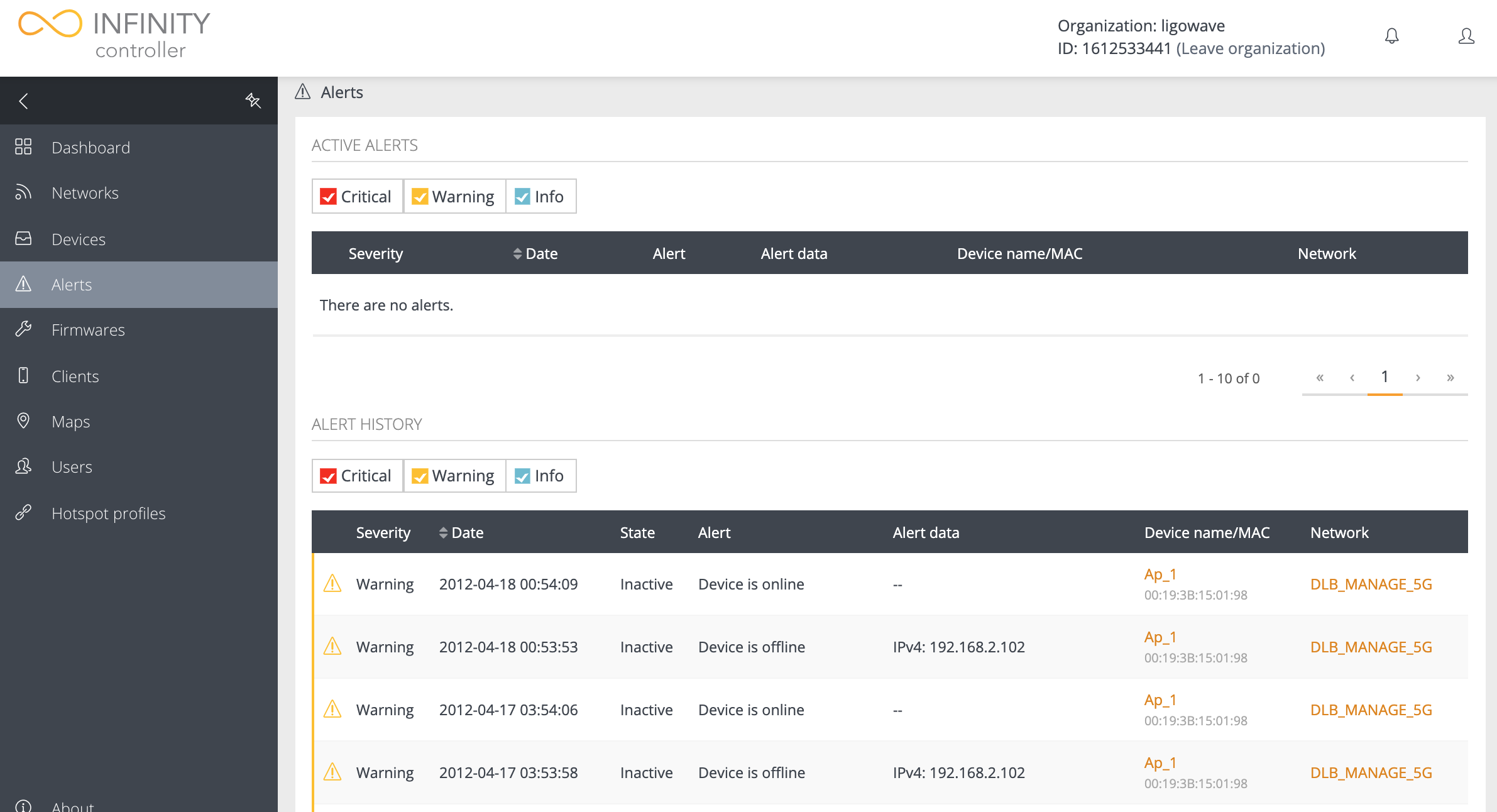
Task: Open the Ap_1 device link
Action: [x=1160, y=574]
